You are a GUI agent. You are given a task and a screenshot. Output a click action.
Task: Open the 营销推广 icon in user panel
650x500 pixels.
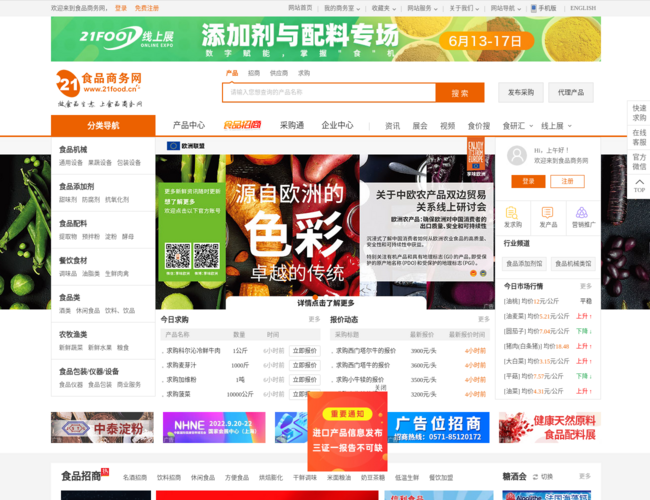(x=583, y=218)
